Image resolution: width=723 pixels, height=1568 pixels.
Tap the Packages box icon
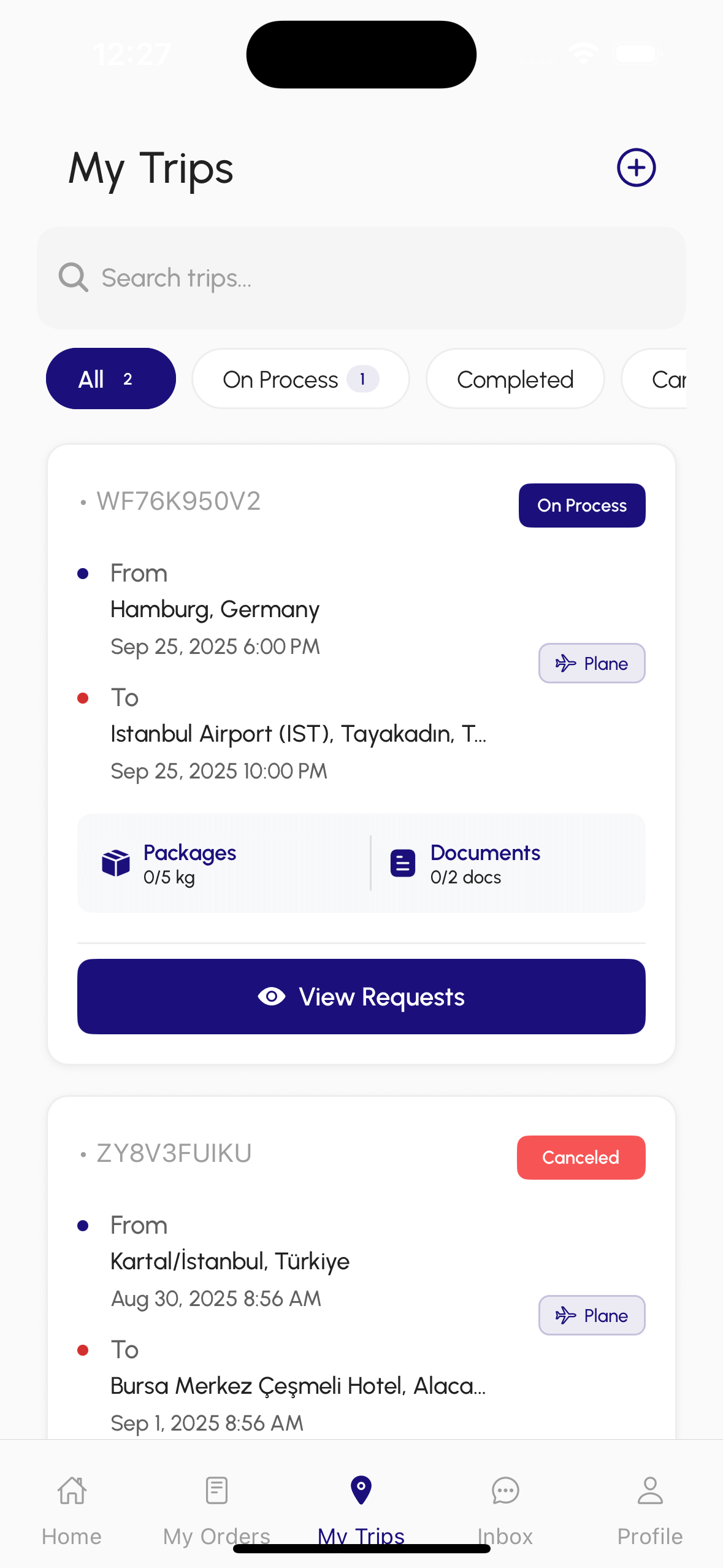click(115, 863)
